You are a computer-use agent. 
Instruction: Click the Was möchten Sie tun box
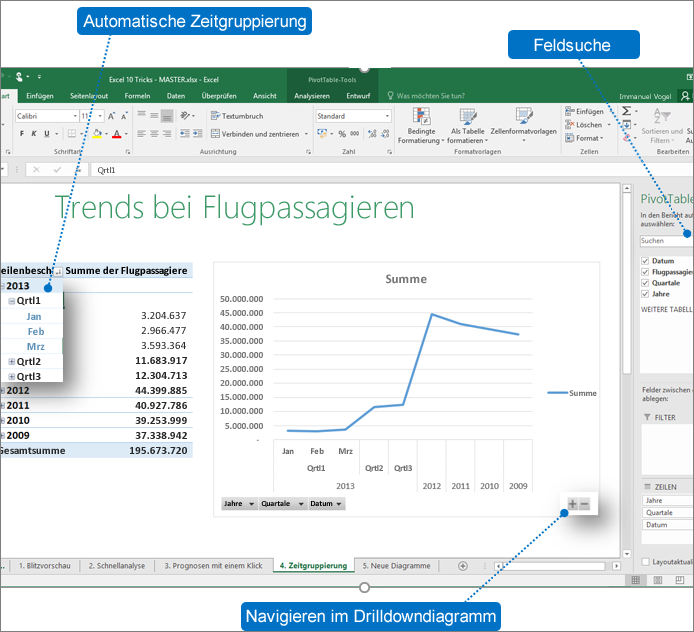(426, 96)
